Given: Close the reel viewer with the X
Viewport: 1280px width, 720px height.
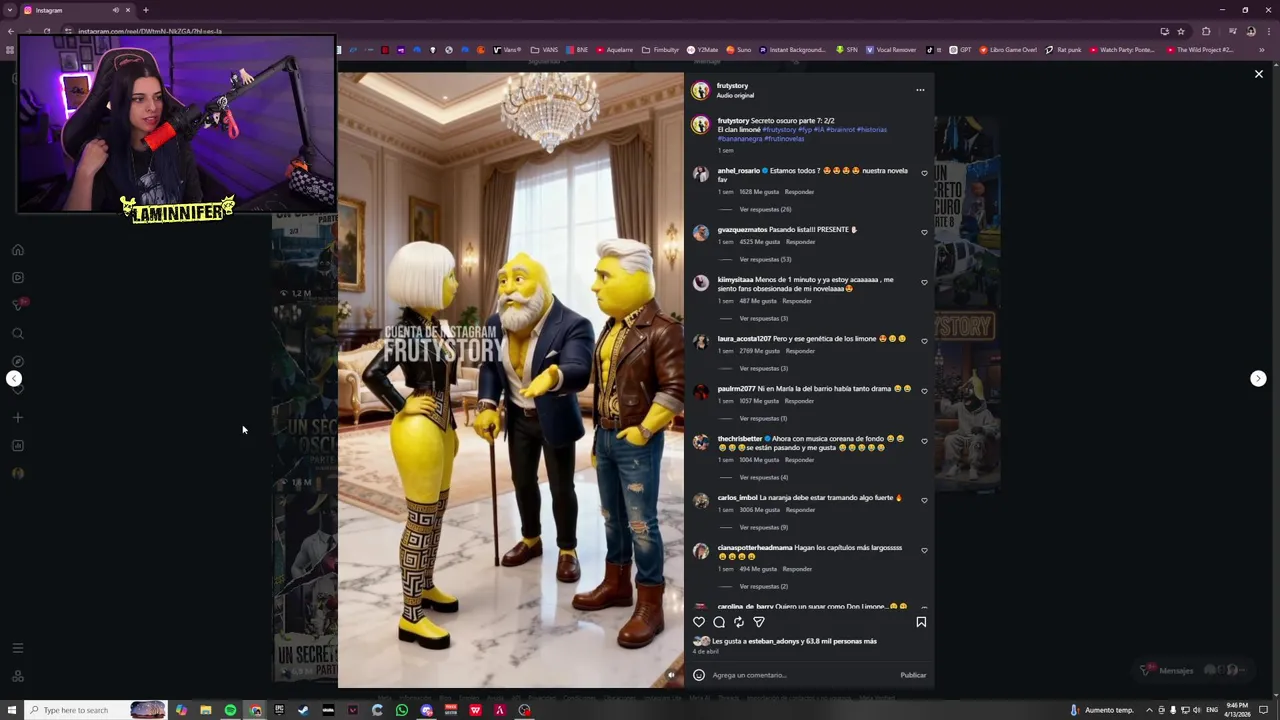Looking at the screenshot, I should point(1259,74).
